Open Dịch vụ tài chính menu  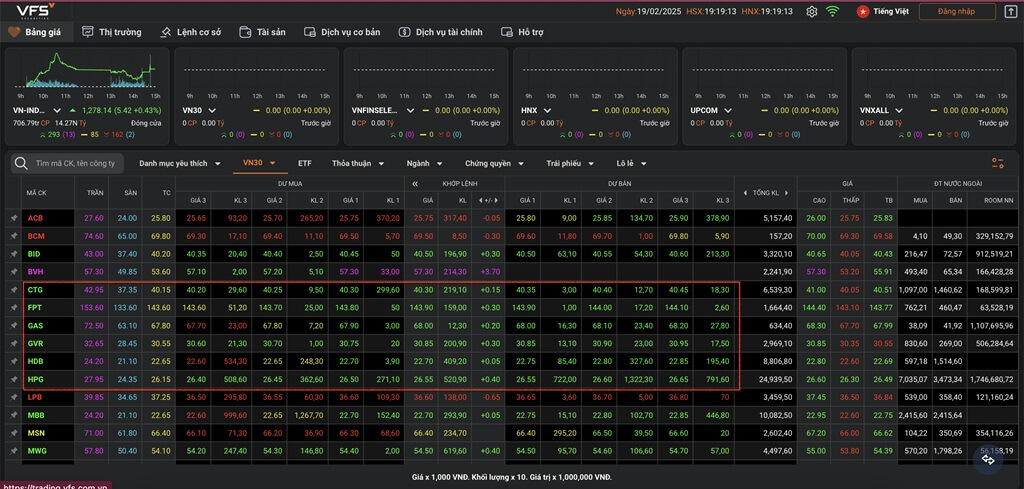click(x=441, y=32)
